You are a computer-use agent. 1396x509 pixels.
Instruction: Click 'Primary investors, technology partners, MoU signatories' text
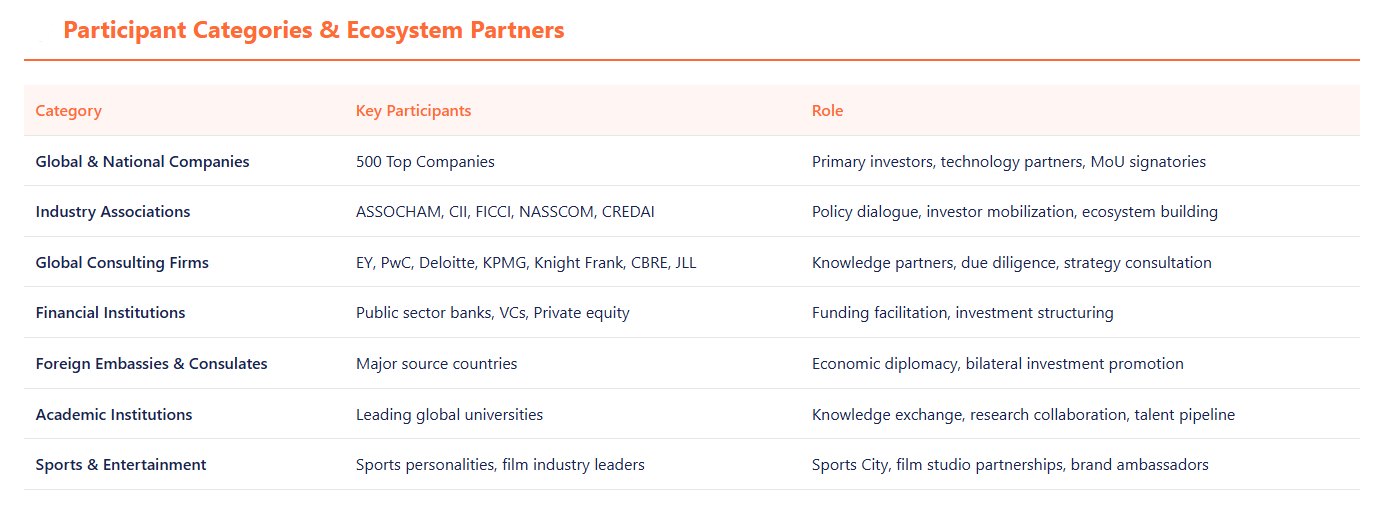click(1008, 162)
